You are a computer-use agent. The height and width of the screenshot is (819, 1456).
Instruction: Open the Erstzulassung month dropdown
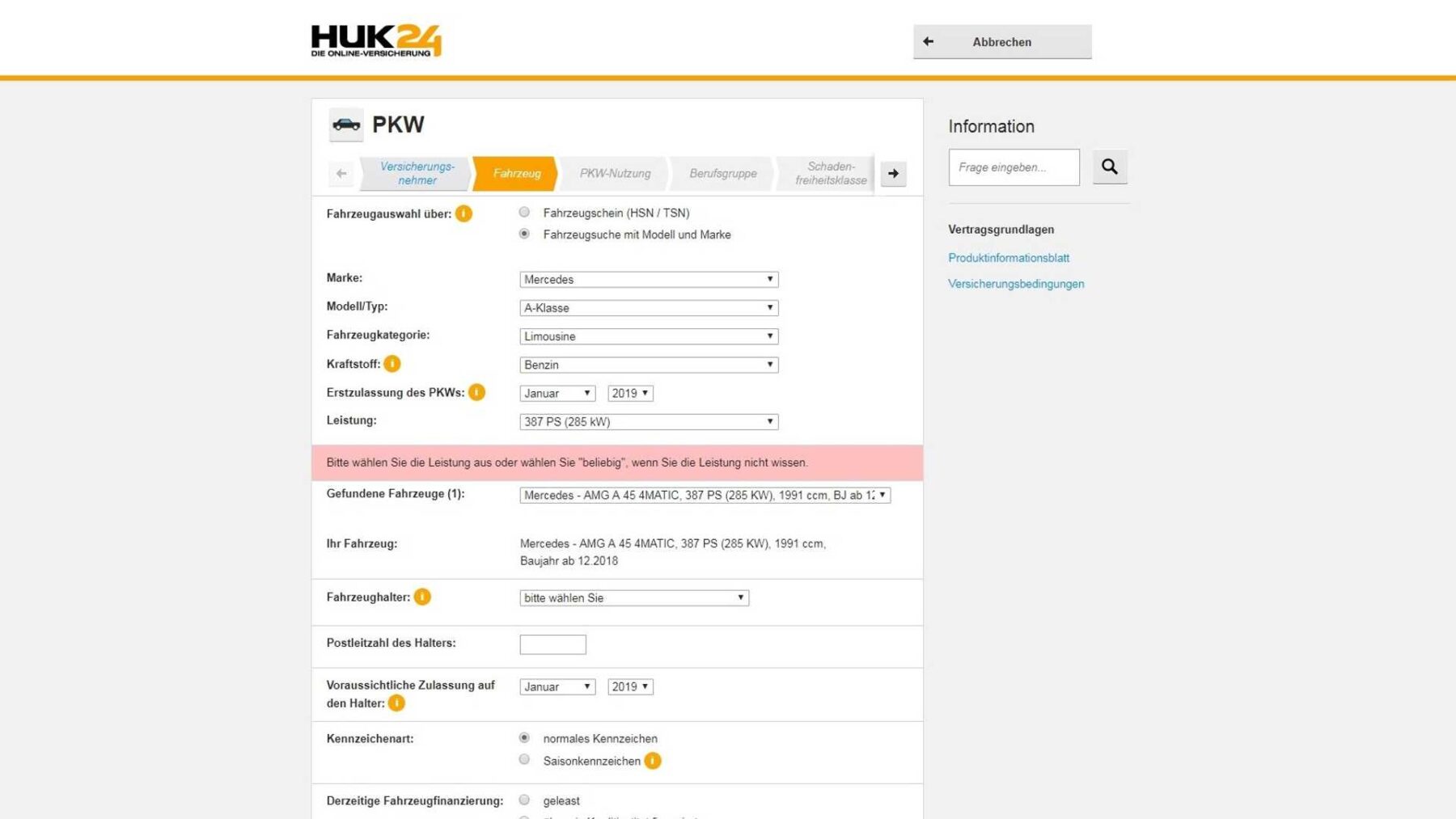(557, 393)
